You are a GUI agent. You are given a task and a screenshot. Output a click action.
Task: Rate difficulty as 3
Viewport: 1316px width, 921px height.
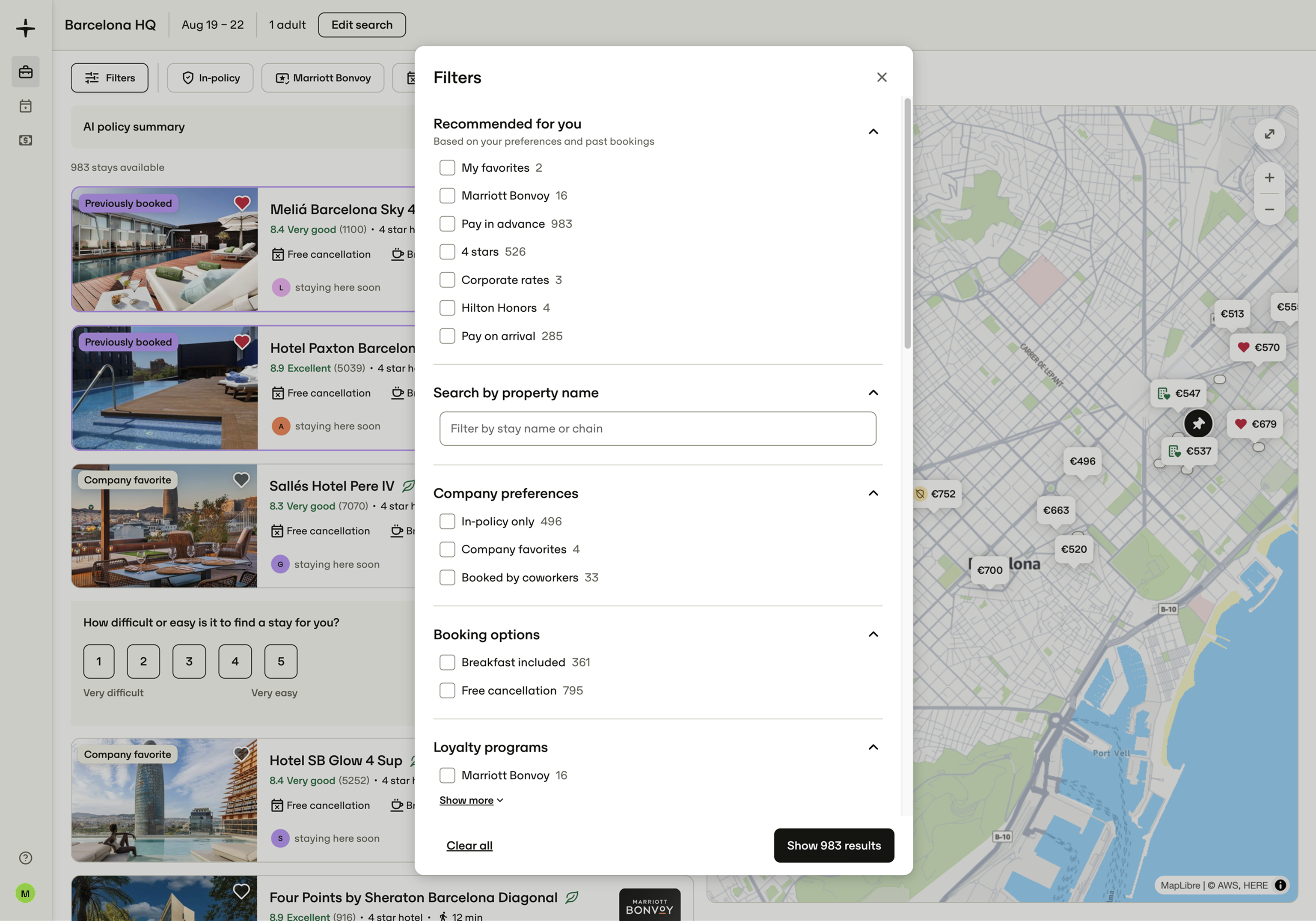189,661
